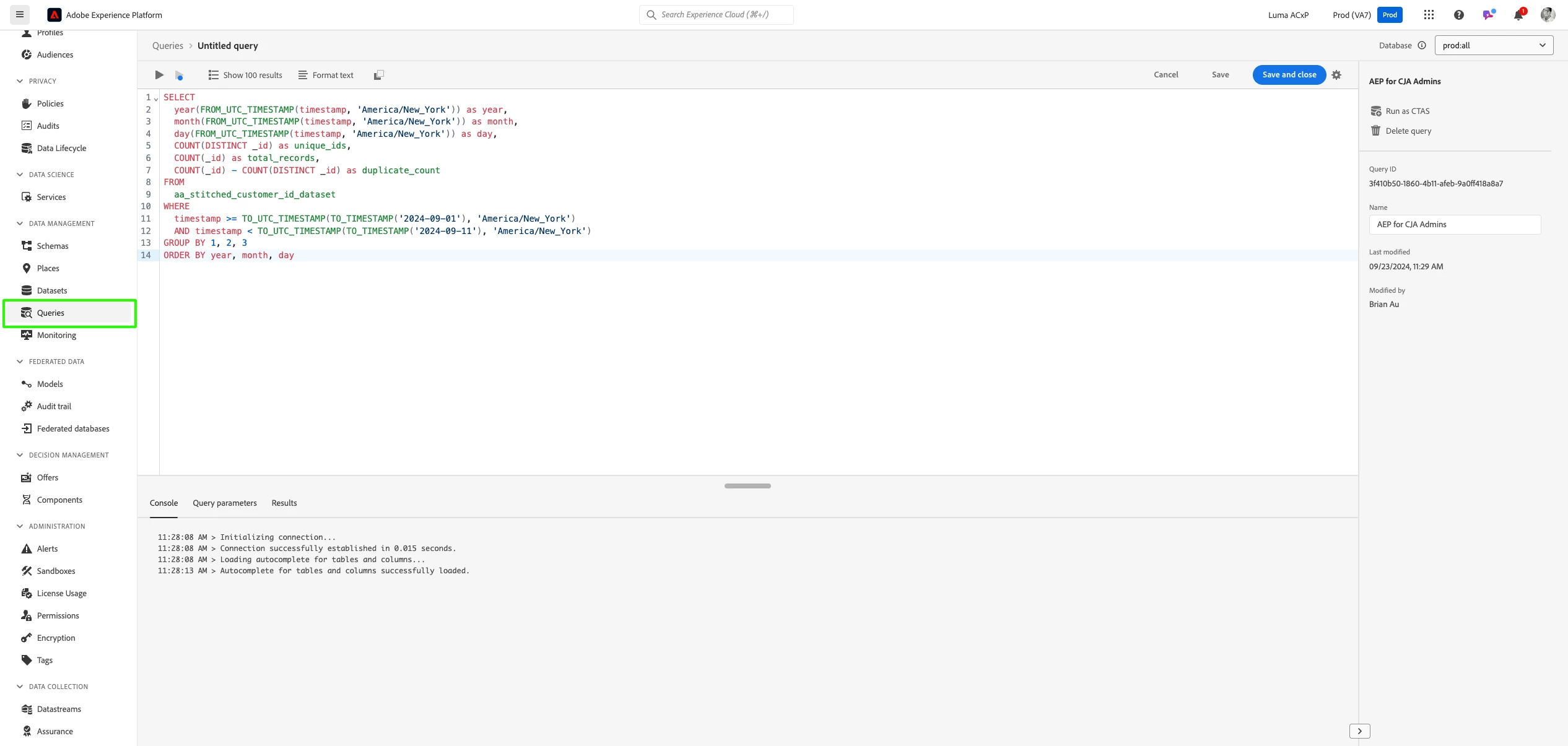Screen dimensions: 1568x746
Task: Click the copy query icon in the toolbar
Action: click(379, 75)
